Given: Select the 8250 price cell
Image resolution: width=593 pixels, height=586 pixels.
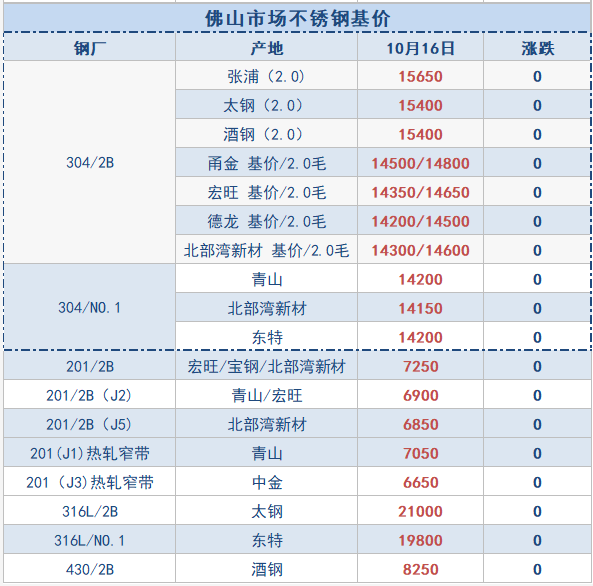Looking at the screenshot, I should (420, 569).
